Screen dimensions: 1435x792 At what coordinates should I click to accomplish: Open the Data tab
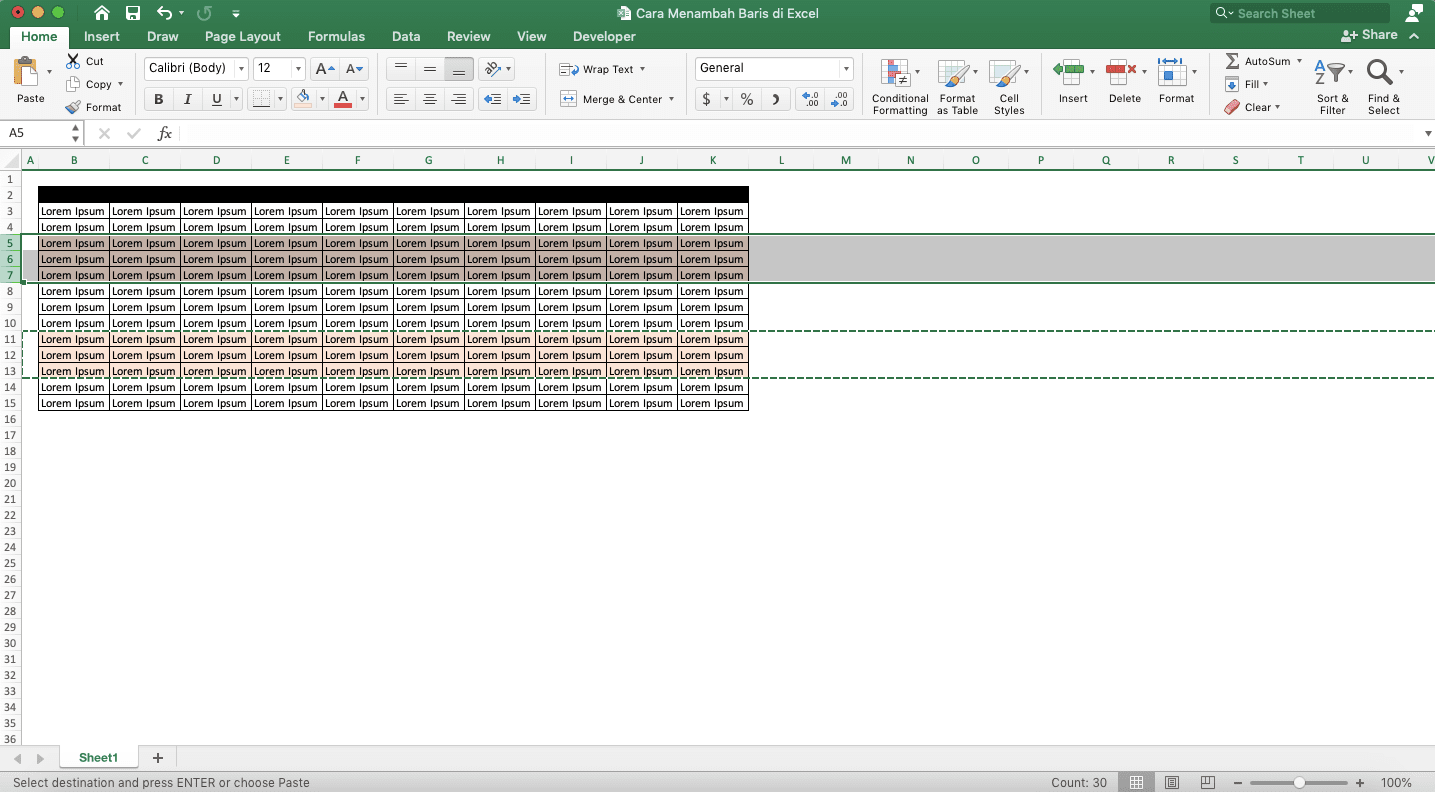pos(406,36)
